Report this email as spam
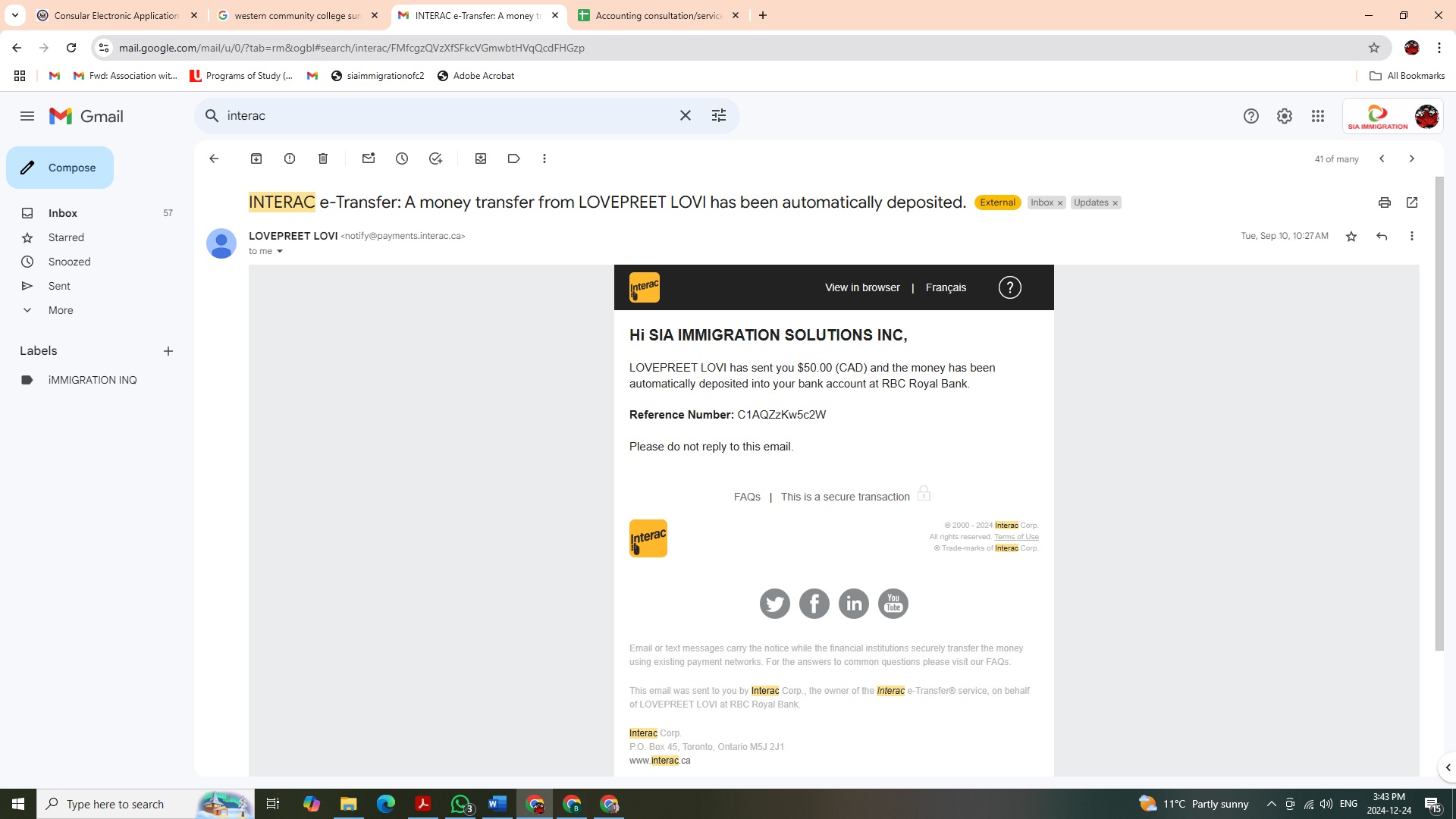The width and height of the screenshot is (1456, 819). point(290,158)
